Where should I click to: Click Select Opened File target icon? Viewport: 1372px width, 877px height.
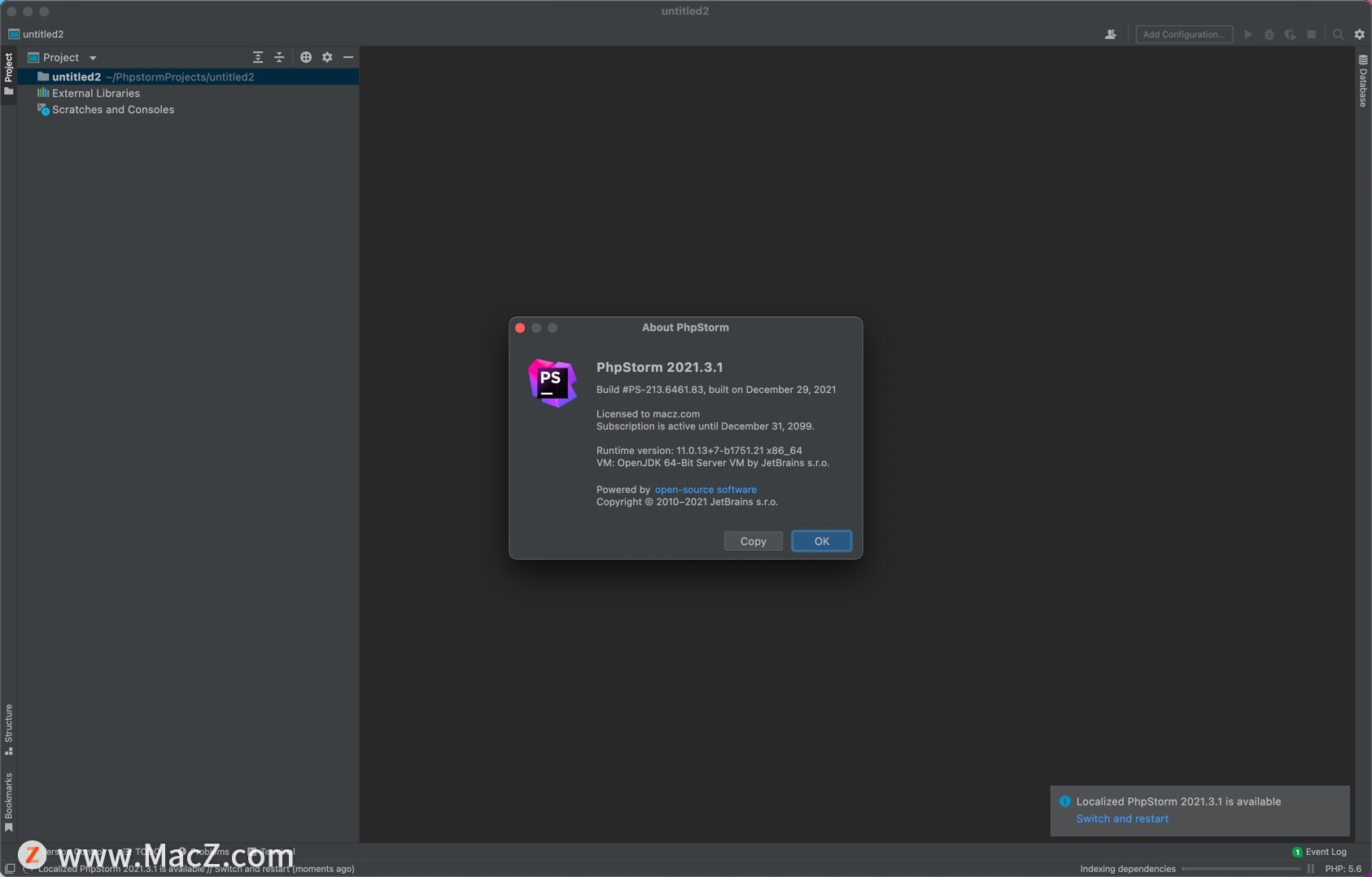tap(306, 57)
